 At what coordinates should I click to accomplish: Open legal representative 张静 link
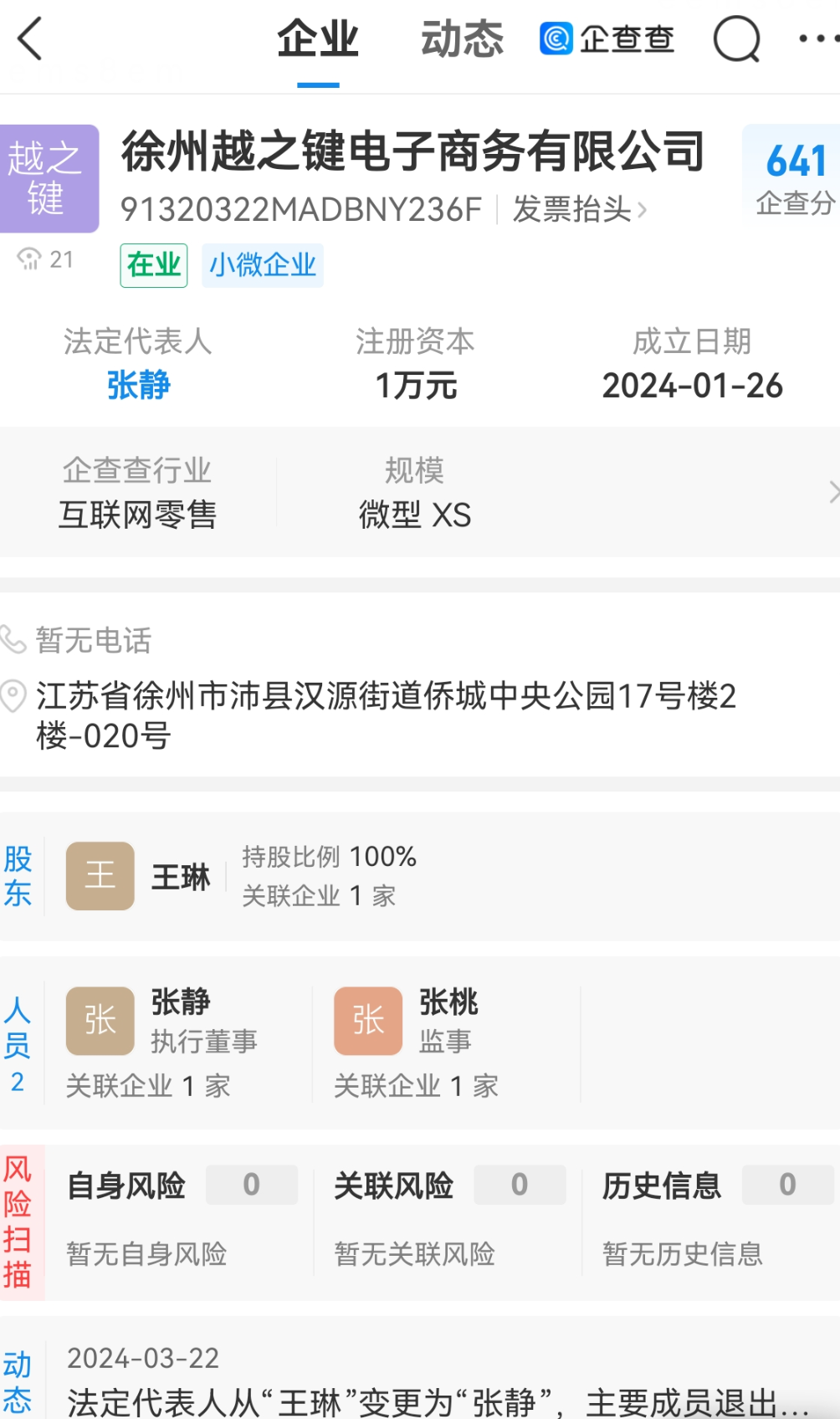139,386
